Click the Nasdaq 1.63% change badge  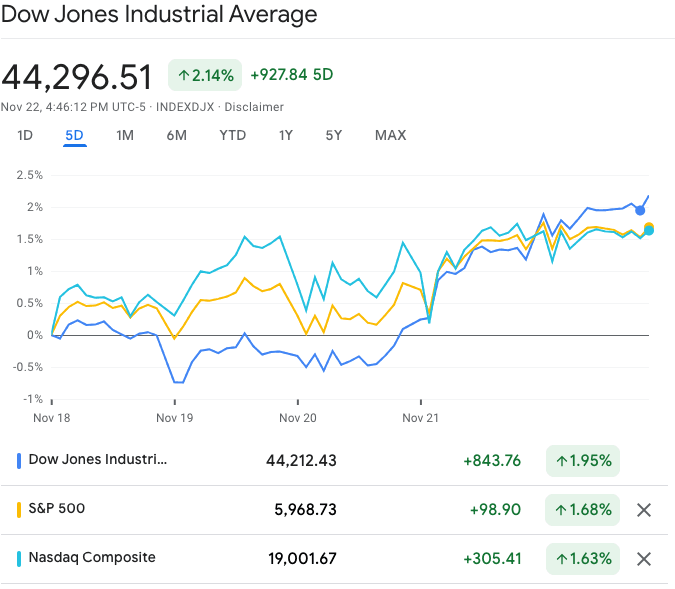click(583, 559)
